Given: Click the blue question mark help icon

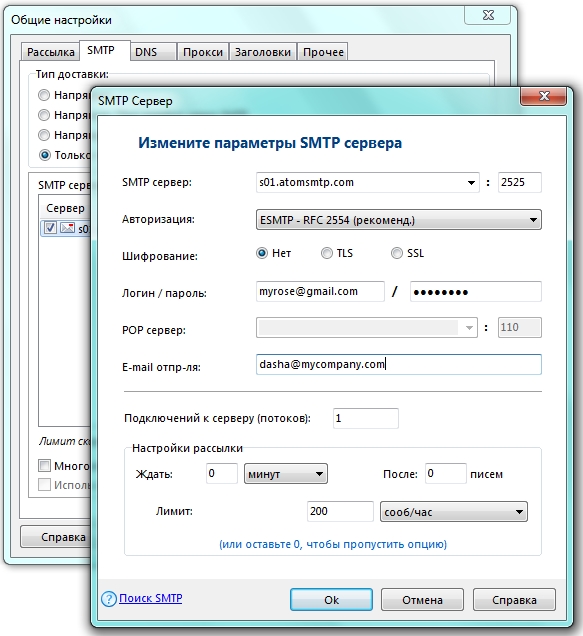Looking at the screenshot, I should click(x=109, y=599).
